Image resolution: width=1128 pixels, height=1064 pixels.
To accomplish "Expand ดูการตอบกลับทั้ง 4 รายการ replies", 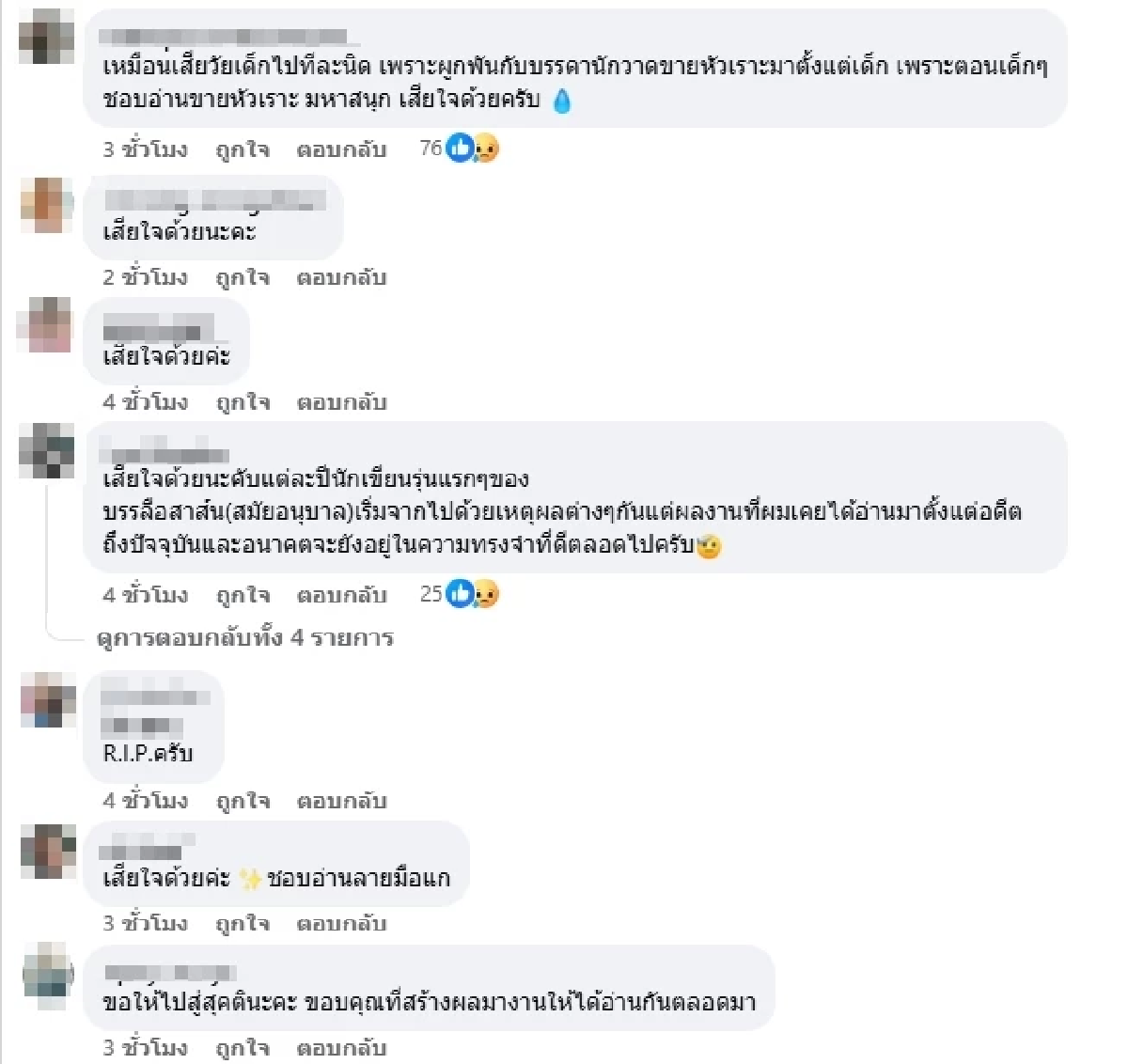I will pos(245,638).
